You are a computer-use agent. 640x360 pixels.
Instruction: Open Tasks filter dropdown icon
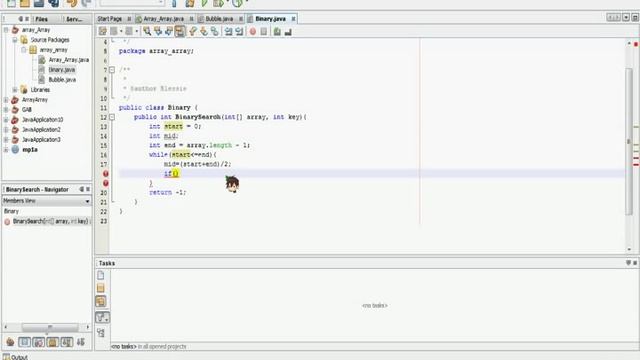[102, 317]
